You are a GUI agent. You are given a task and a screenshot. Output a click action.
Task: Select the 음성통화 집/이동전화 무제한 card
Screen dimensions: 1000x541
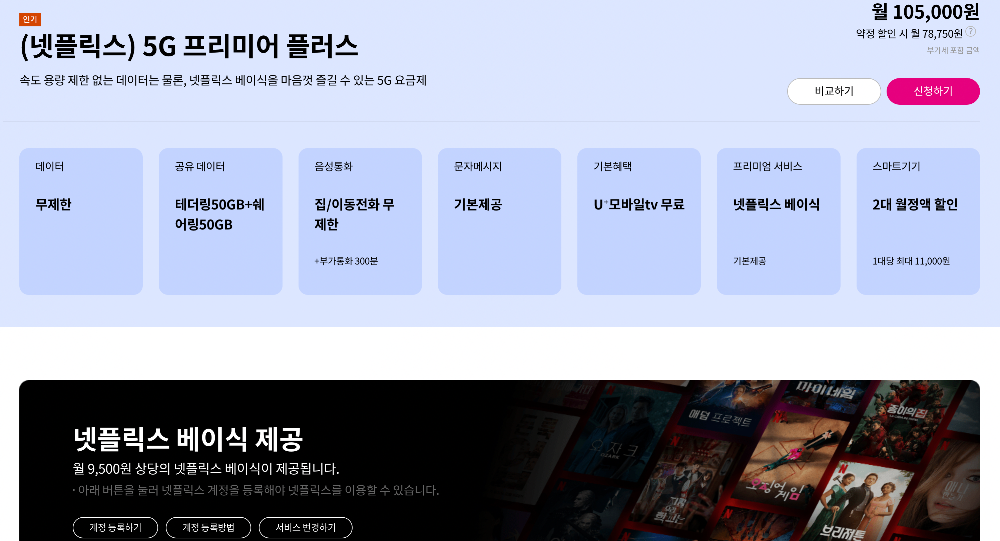(x=360, y=221)
